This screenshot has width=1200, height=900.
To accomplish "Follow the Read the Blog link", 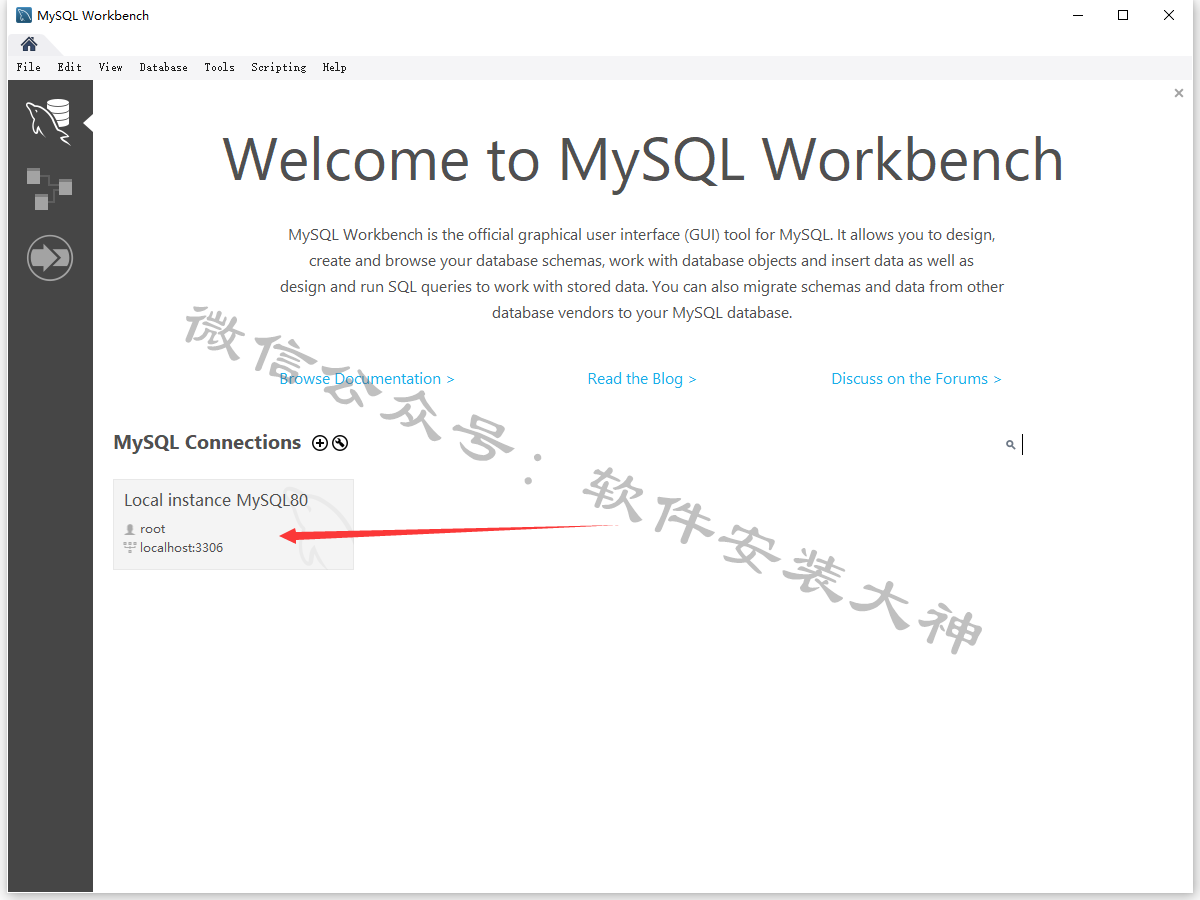I will pyautogui.click(x=642, y=379).
